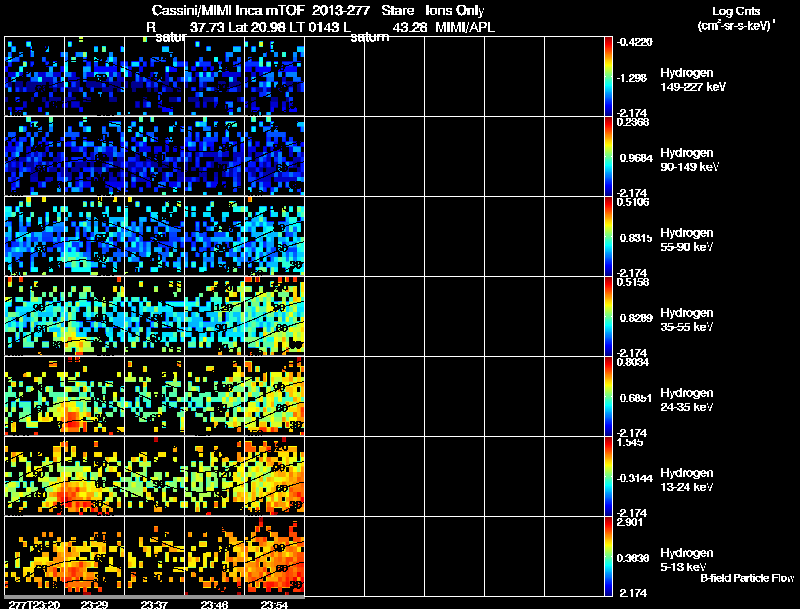Screen dimensions: 800x609
Task: Pick the 5-13 keV hydrogen color bar
Action: pos(608,556)
